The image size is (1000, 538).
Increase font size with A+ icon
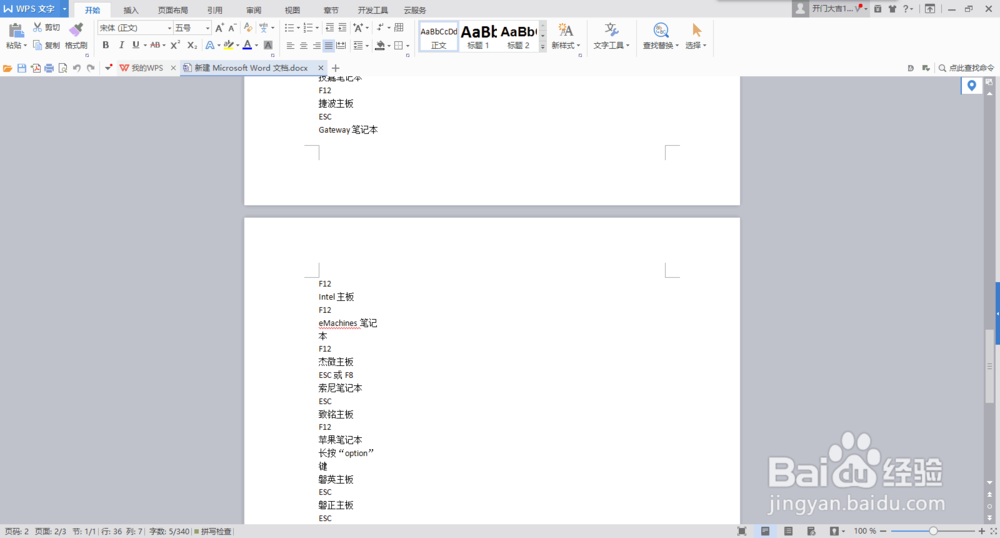[219, 27]
